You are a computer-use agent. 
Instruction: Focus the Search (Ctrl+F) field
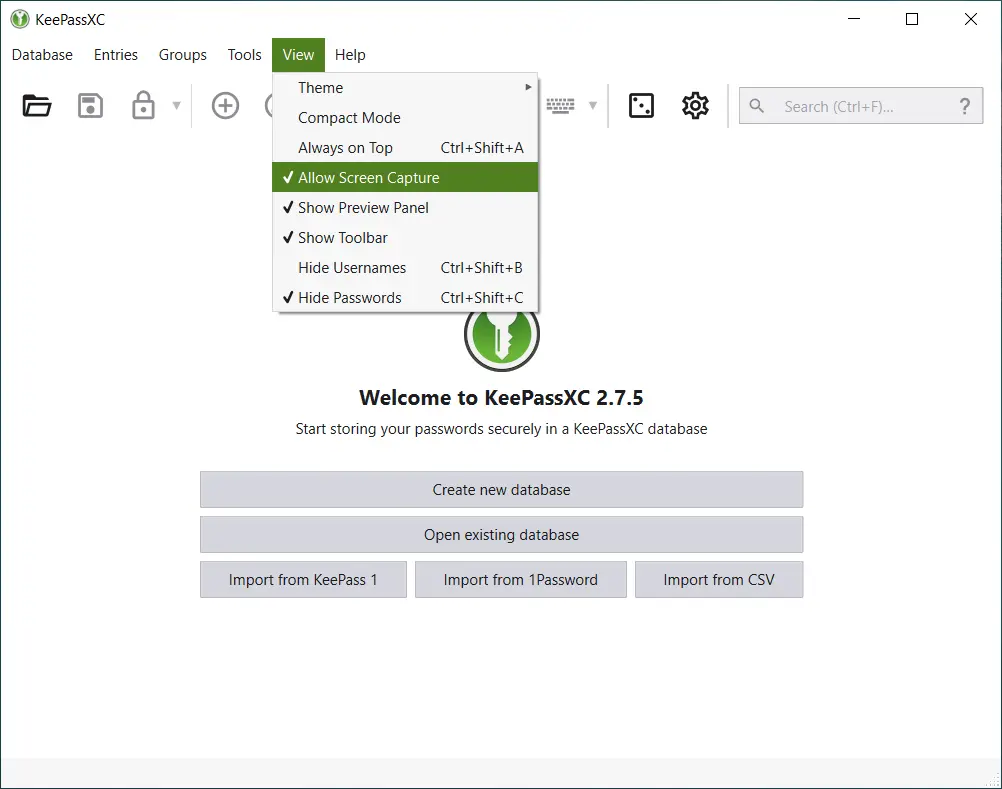coord(861,106)
